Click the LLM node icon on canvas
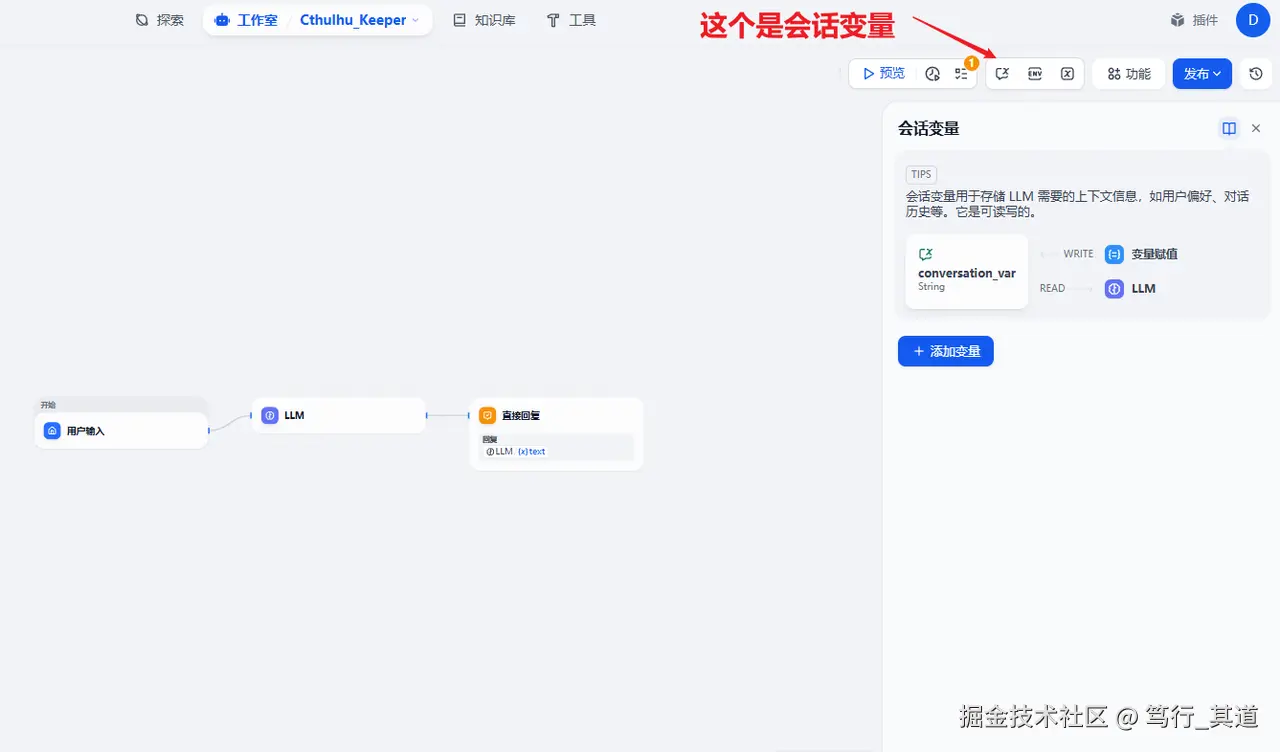 point(270,415)
